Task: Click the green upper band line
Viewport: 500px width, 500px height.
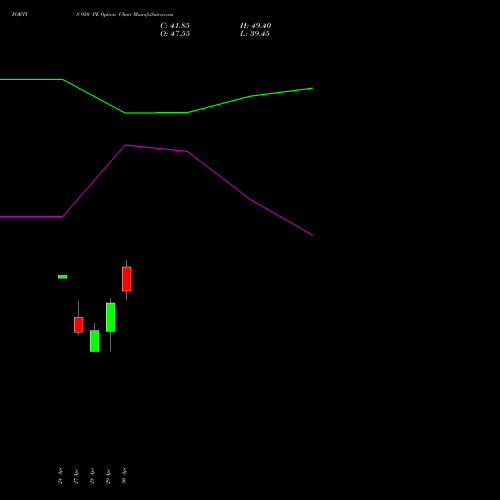Action: [156, 113]
